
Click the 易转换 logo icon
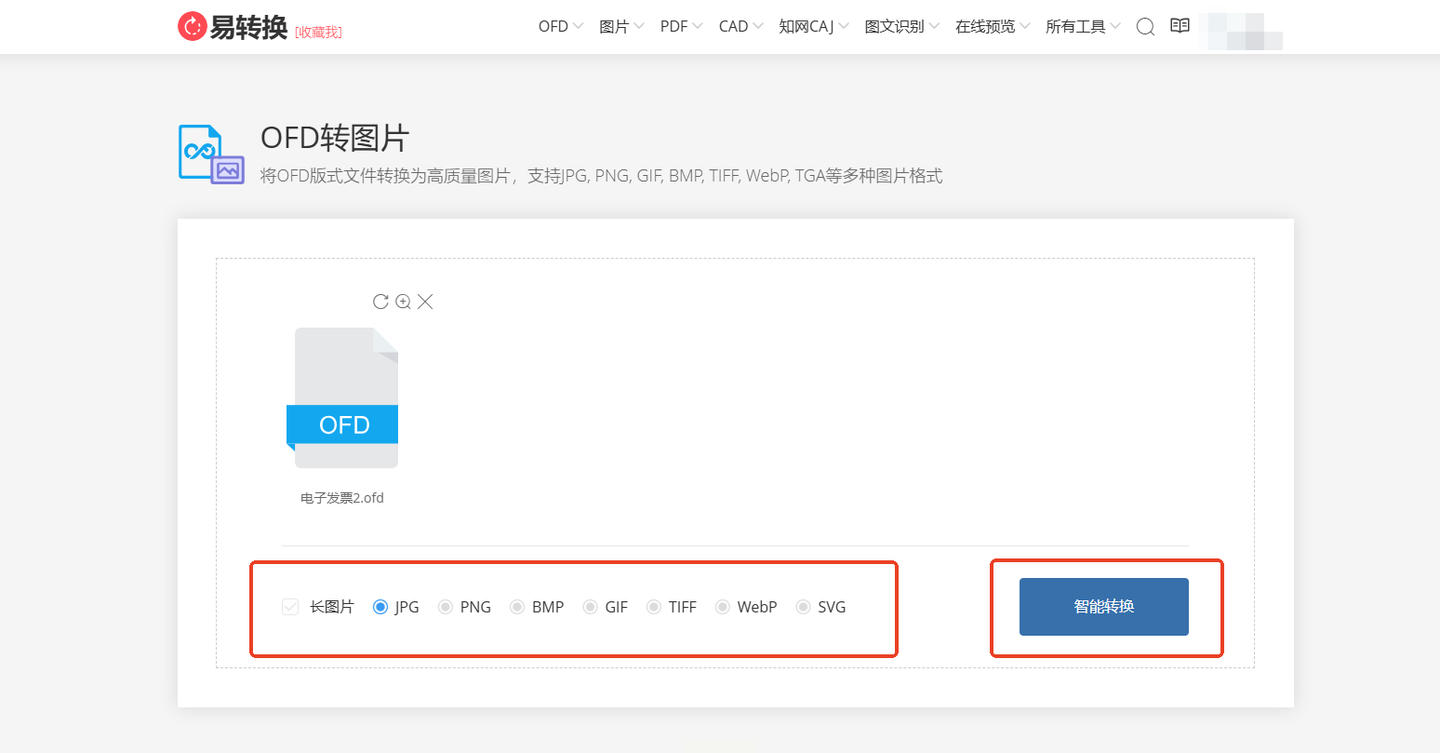(191, 27)
